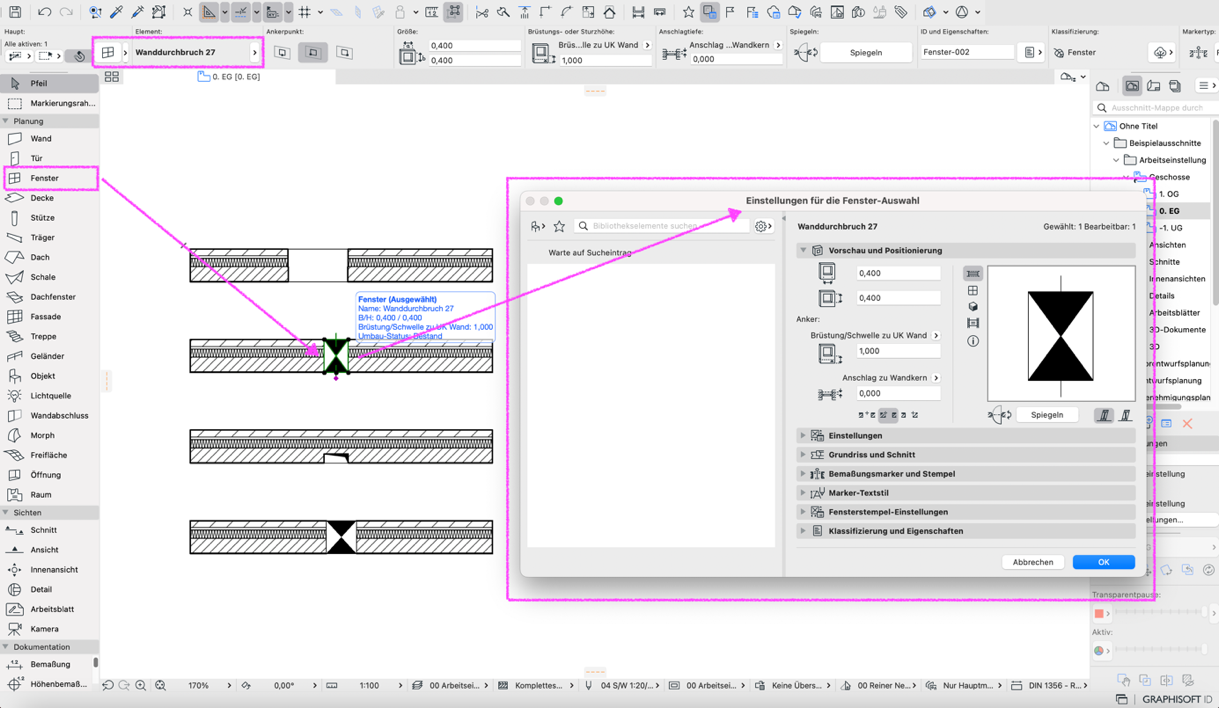This screenshot has width=1219, height=708.
Task: Pick up parameters with eyedropper icon
Action: pyautogui.click(x=116, y=12)
